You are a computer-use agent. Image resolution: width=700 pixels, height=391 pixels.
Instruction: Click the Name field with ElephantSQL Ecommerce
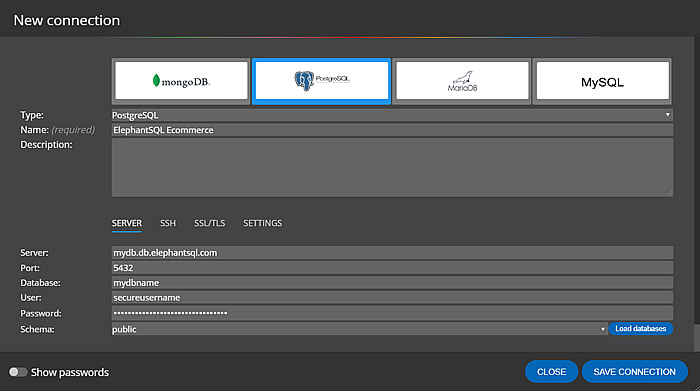392,130
